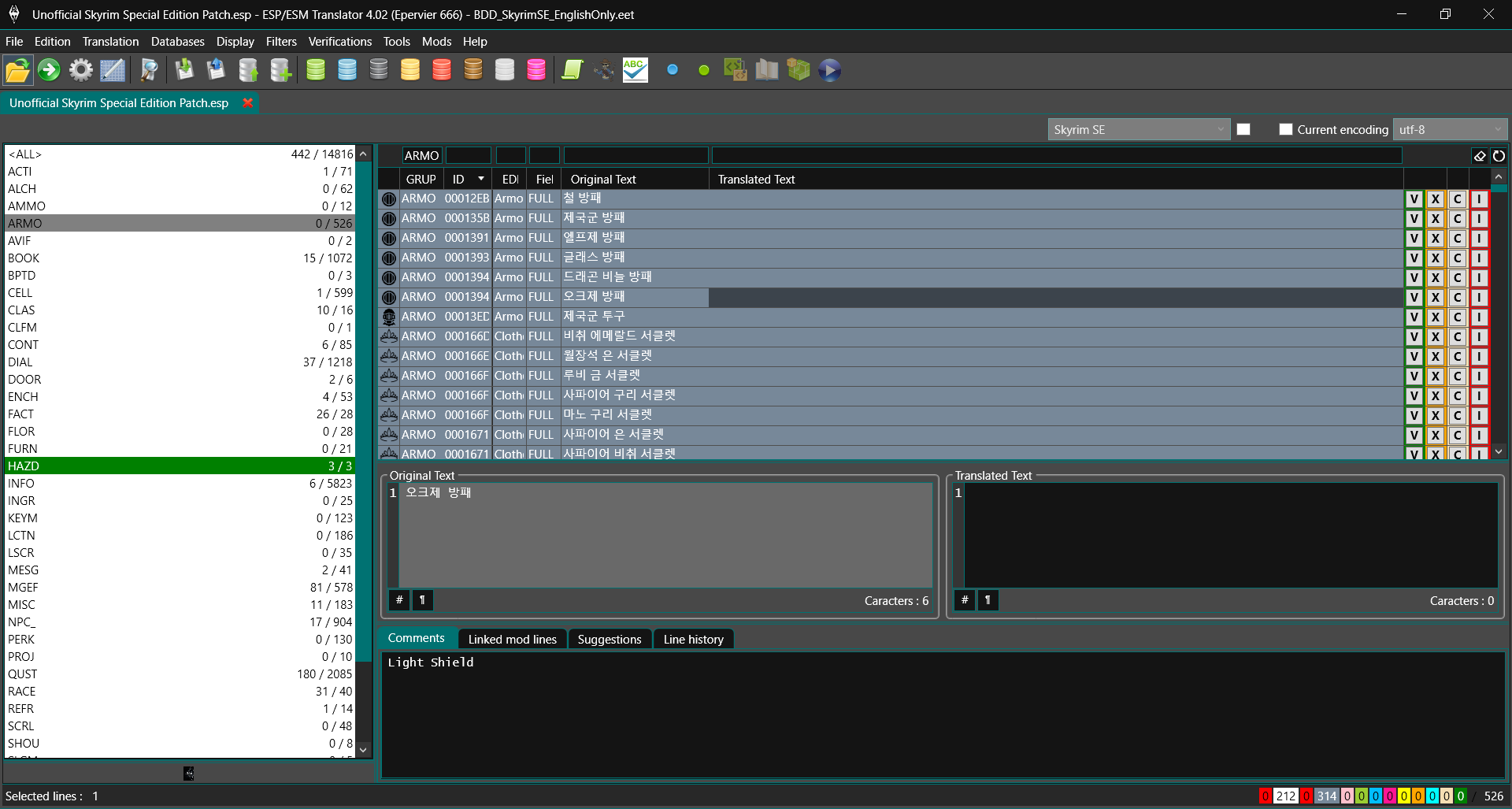The height and width of the screenshot is (809, 1512).
Task: Click the green code tags toolbar icon
Action: (736, 70)
